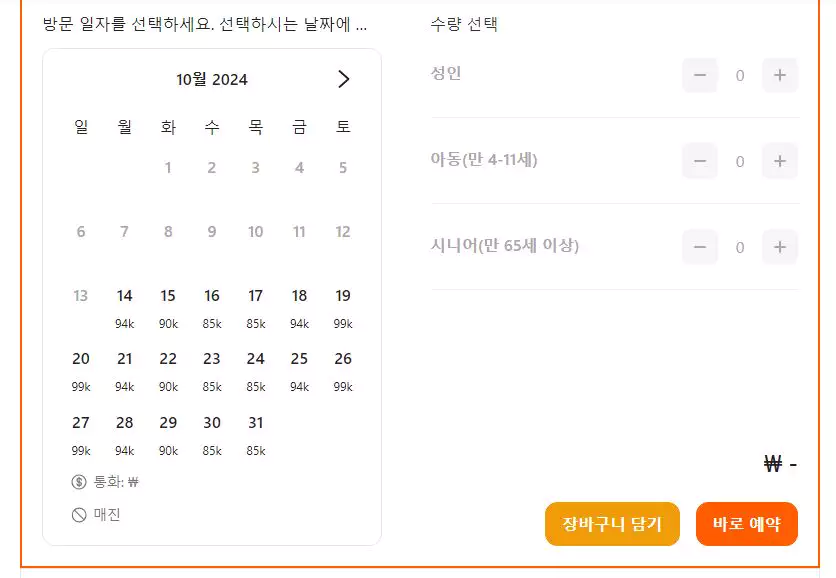Increase 성인 quantity with plus icon
The width and height of the screenshot is (836, 578).
pyautogui.click(x=779, y=75)
